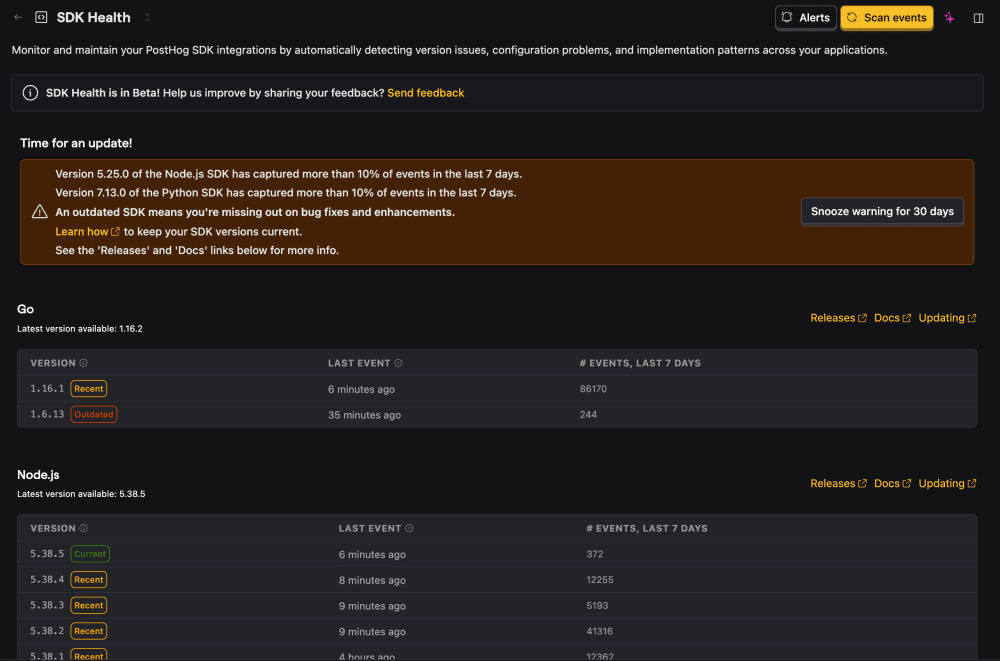
Task: Open the chevron next to SDK Health title
Action: pyautogui.click(x=147, y=17)
